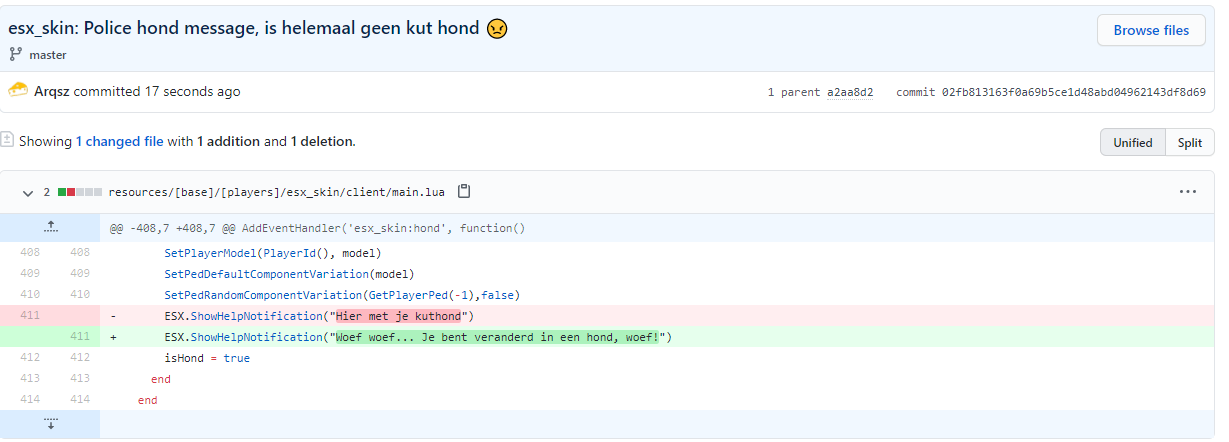Click the Browse files button
The image size is (1229, 442).
pos(1151,30)
